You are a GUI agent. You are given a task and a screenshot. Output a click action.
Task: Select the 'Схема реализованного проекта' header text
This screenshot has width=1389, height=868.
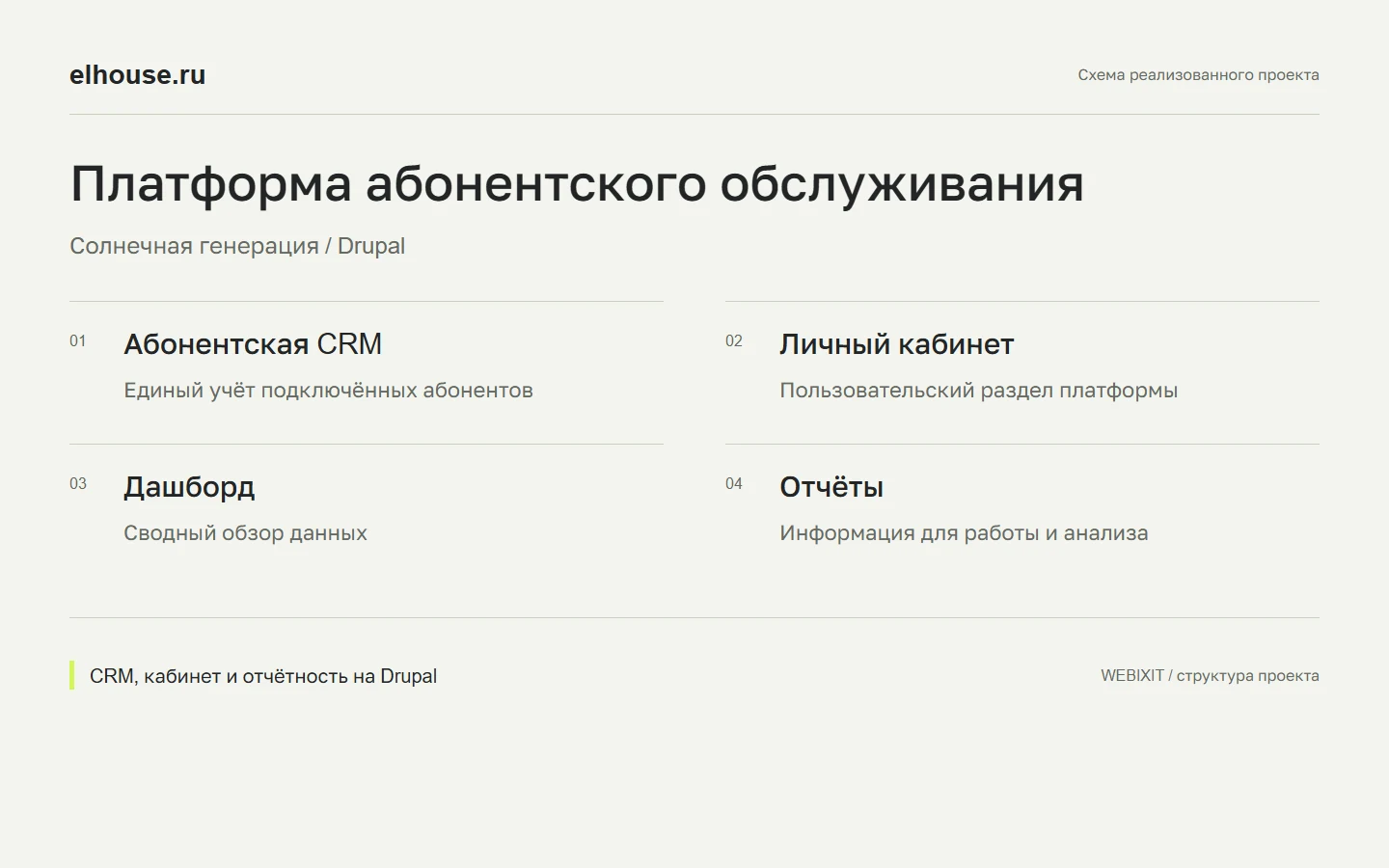pos(1198,75)
